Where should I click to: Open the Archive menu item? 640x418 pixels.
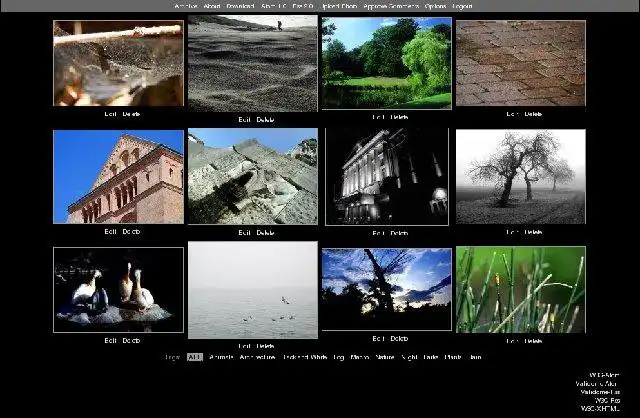[x=186, y=6]
